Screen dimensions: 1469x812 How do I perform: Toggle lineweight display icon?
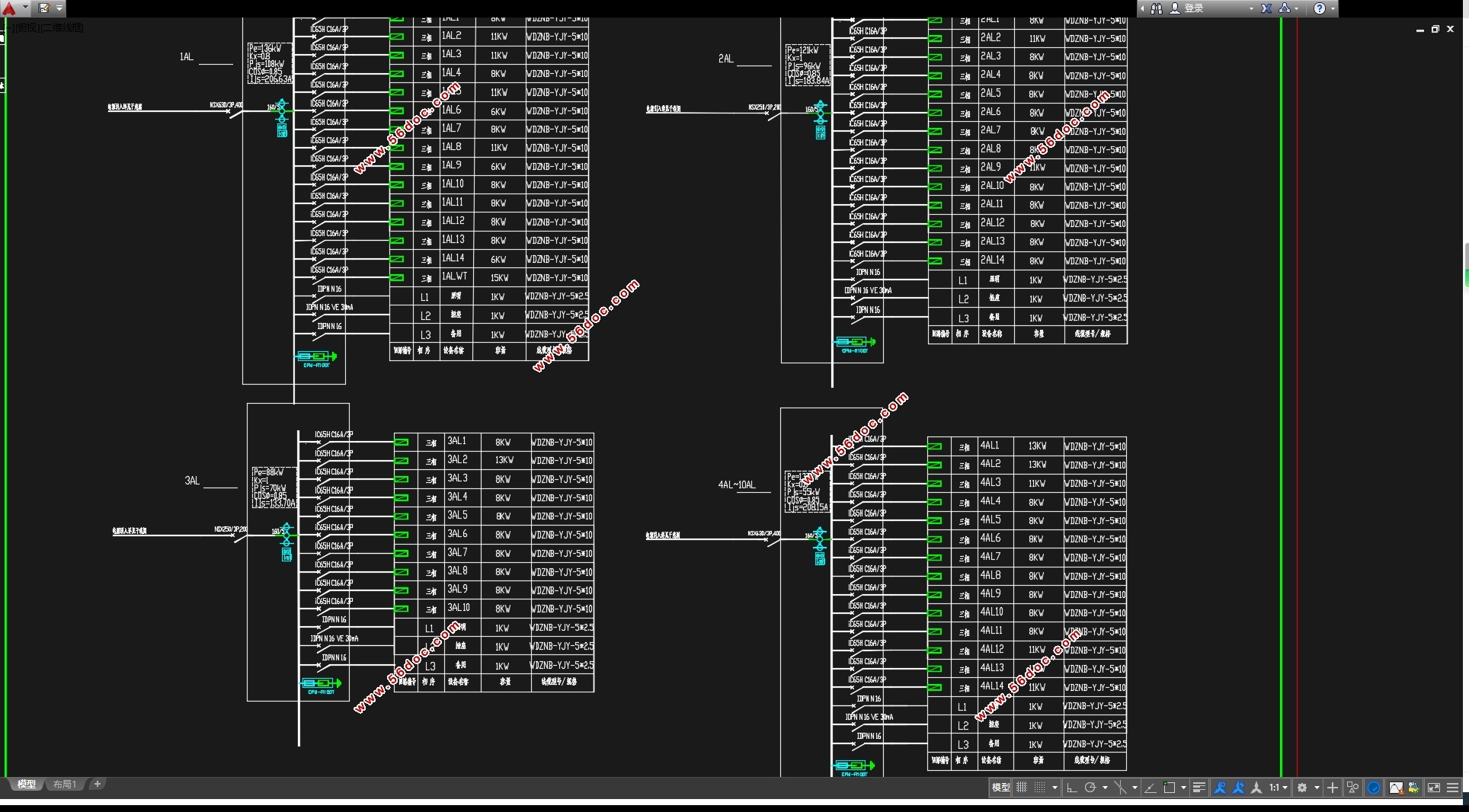1199,788
